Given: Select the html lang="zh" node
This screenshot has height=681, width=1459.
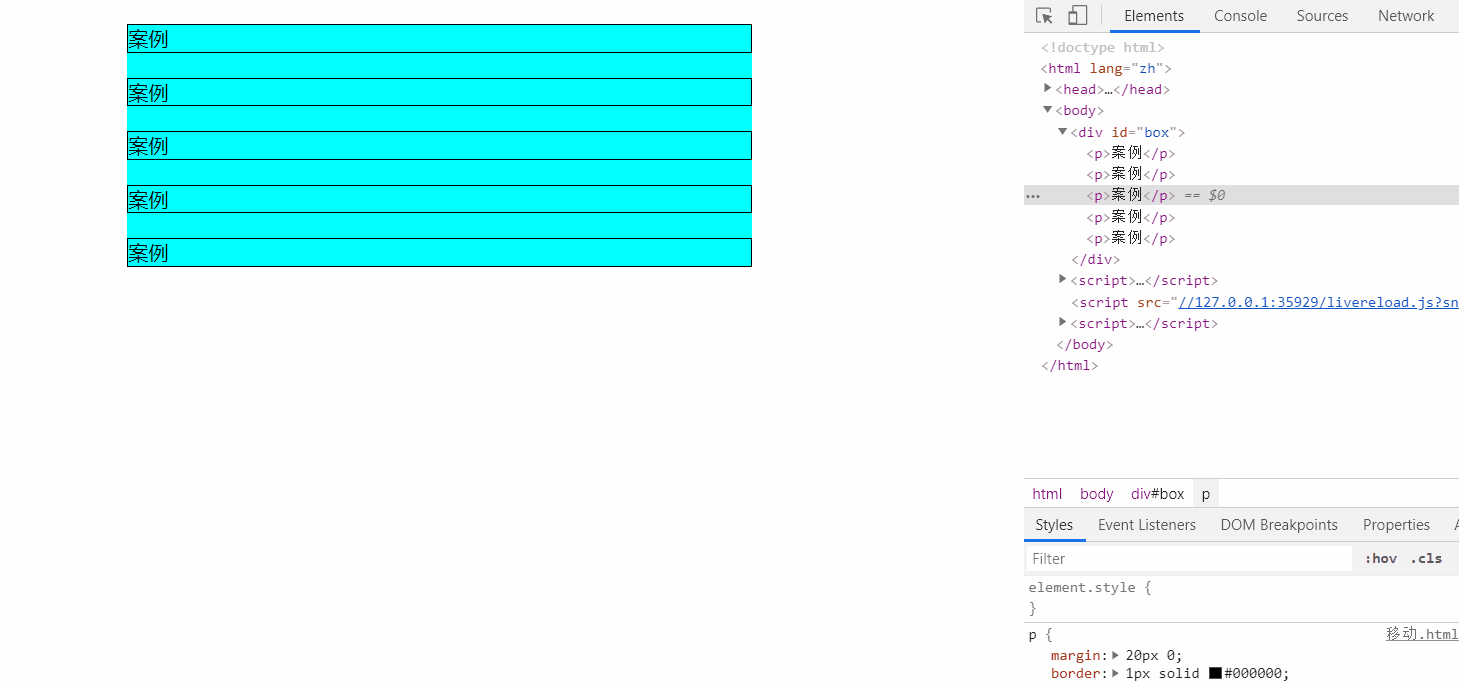Looking at the screenshot, I should (1105, 68).
